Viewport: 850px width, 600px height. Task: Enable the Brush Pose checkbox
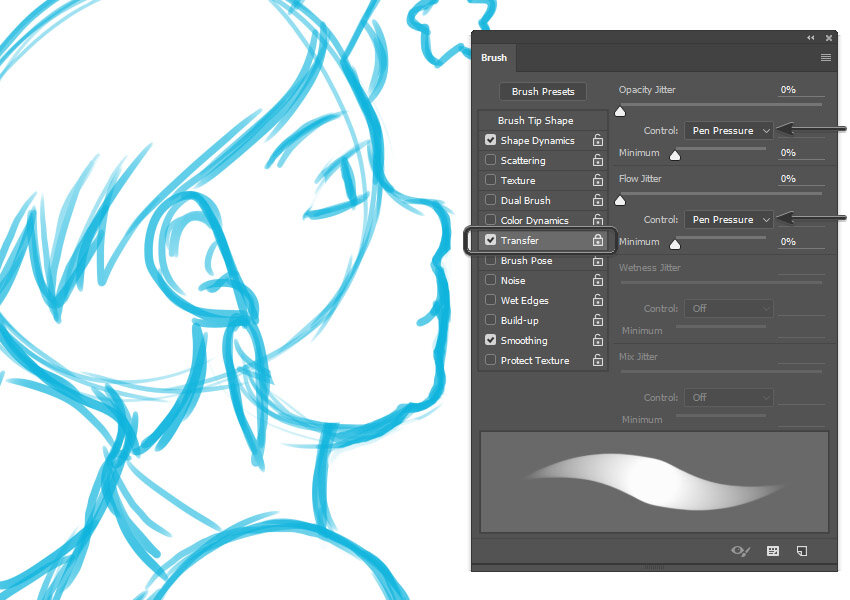tap(491, 261)
